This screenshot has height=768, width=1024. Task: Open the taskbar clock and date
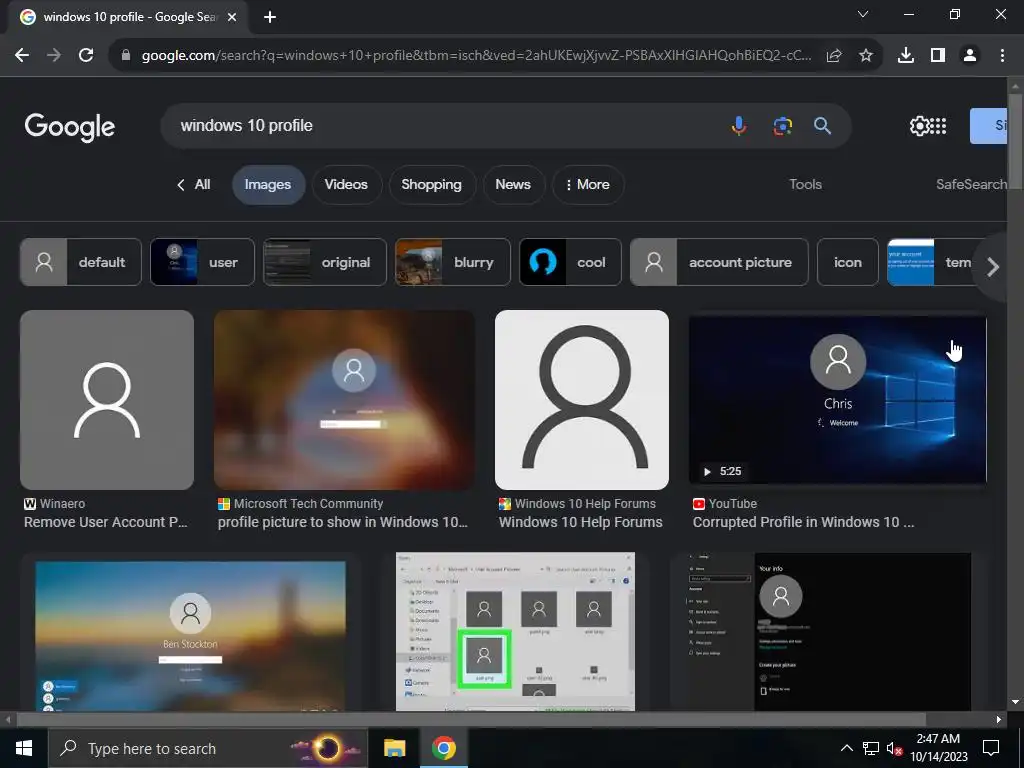click(938, 748)
